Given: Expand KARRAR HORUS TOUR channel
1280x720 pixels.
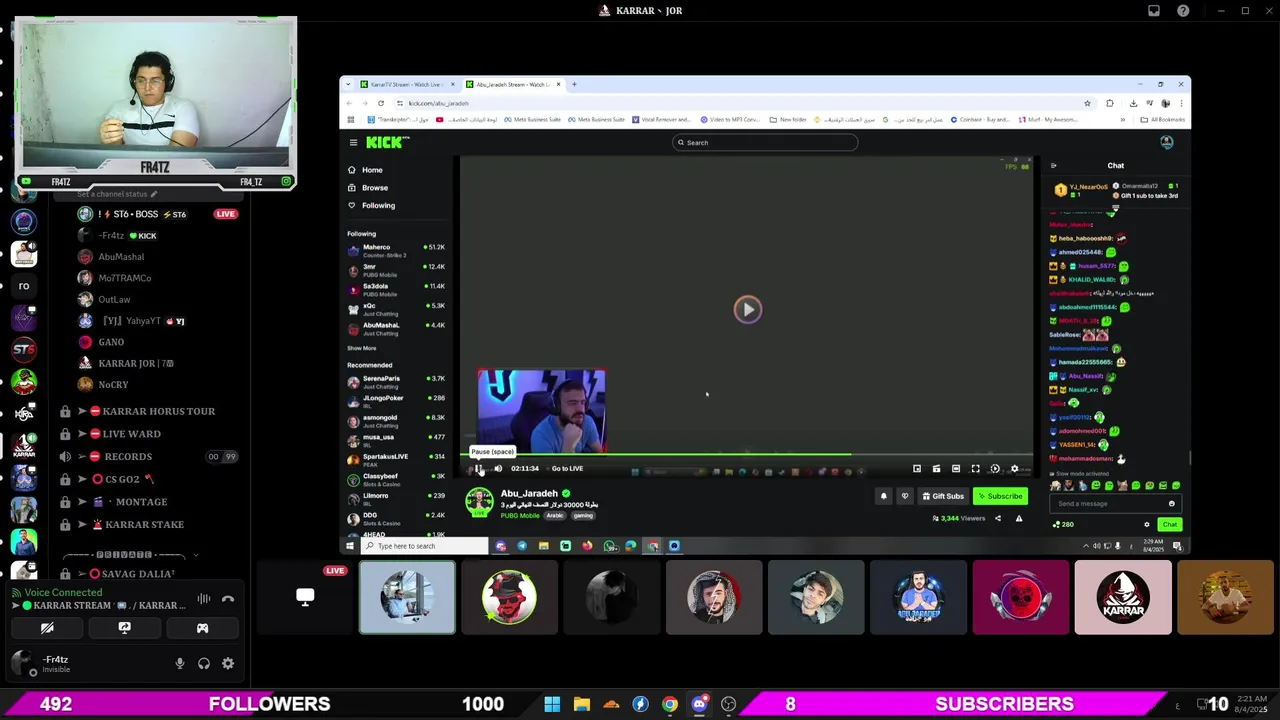Looking at the screenshot, I should click(148, 411).
